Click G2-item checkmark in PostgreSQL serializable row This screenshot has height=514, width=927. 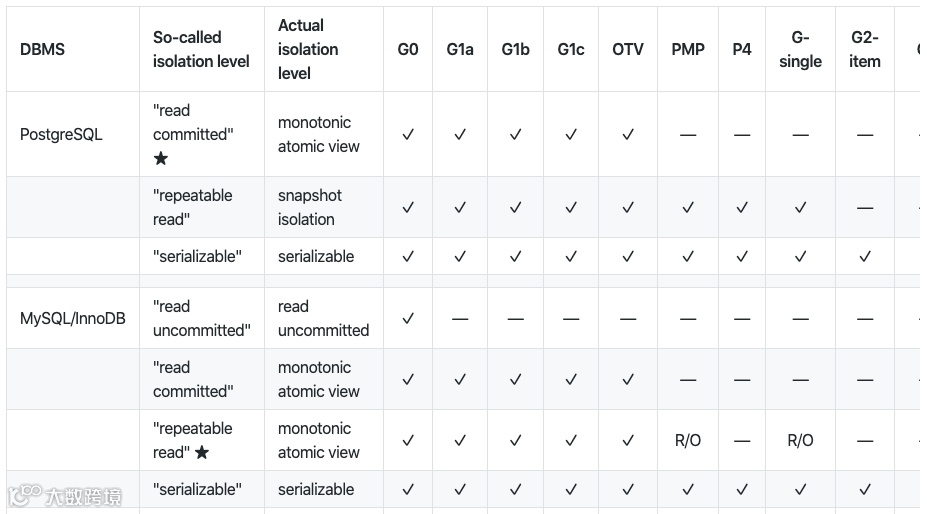click(865, 256)
